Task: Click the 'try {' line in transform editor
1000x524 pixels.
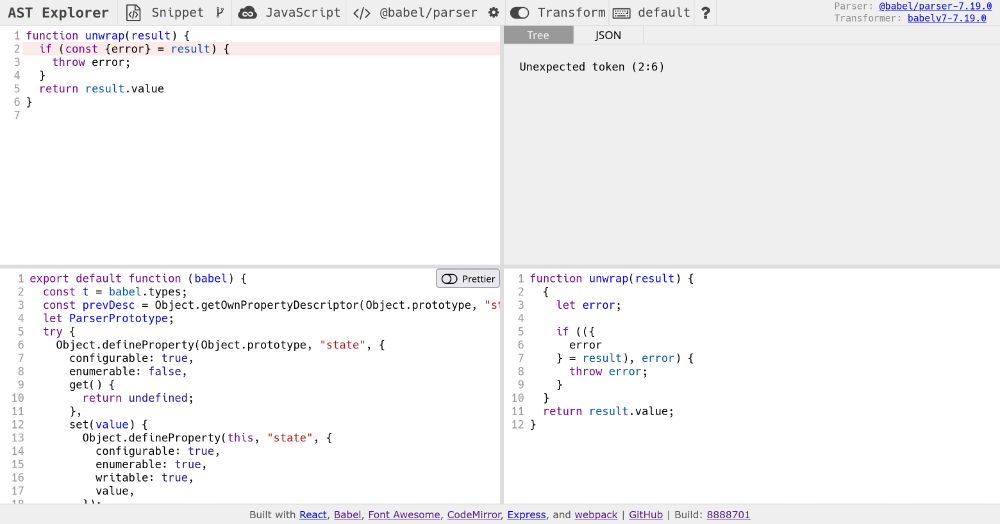Action: click(x=59, y=331)
